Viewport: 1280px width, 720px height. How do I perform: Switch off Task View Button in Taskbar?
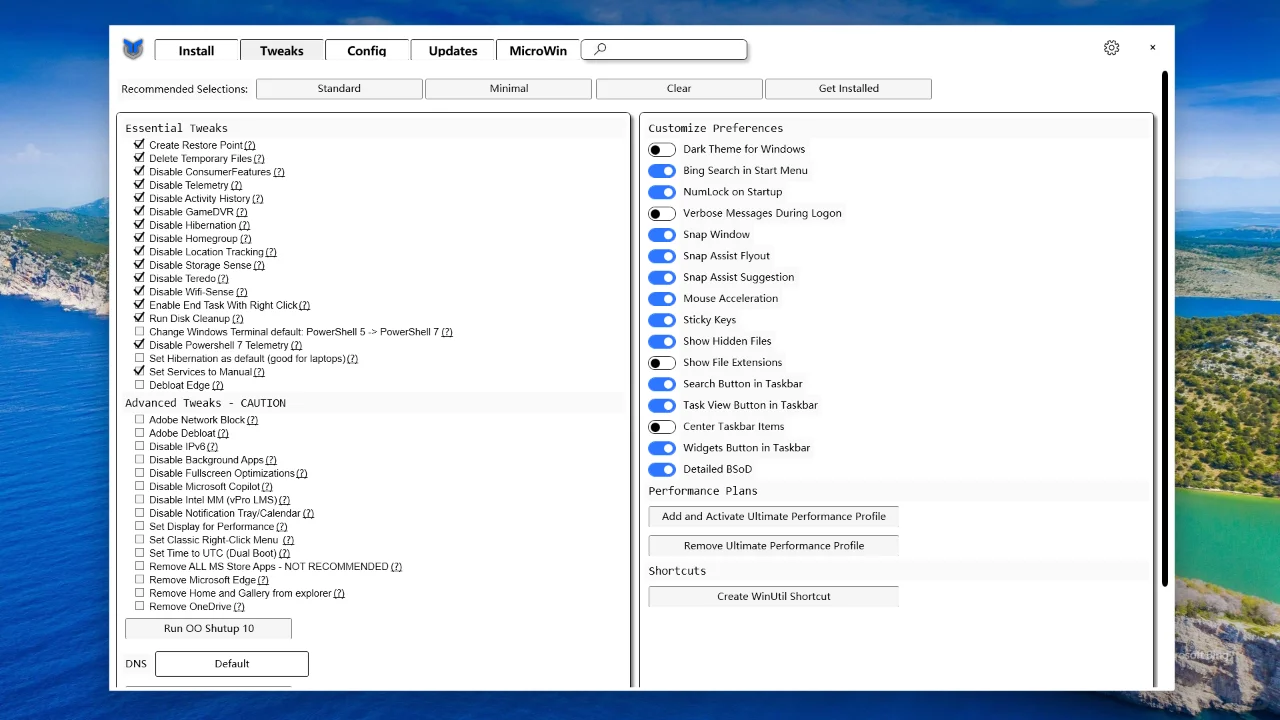(662, 406)
